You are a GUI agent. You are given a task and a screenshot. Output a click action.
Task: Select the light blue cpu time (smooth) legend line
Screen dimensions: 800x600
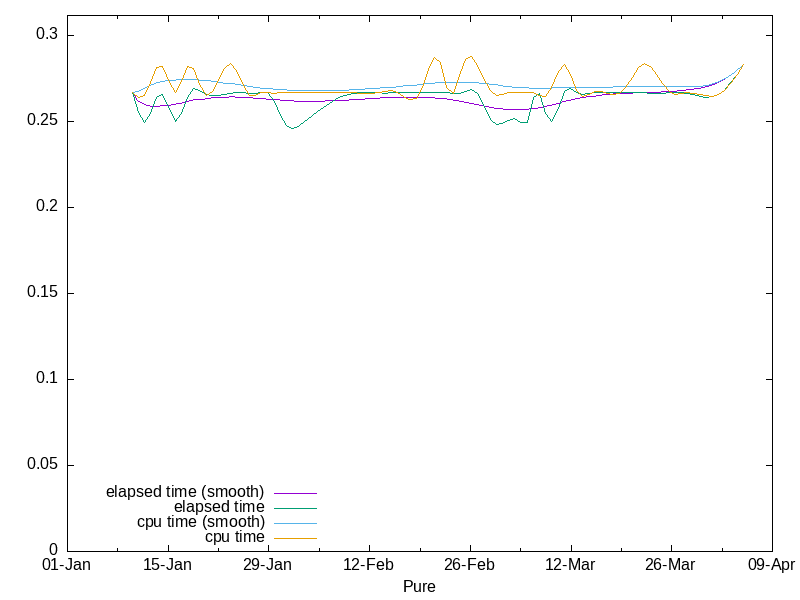click(296, 523)
